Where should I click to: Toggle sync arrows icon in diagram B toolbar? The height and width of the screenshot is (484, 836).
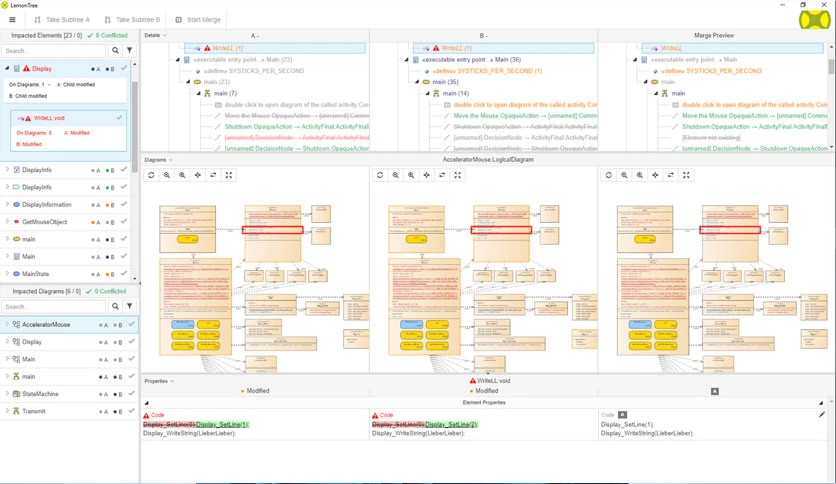pos(442,175)
